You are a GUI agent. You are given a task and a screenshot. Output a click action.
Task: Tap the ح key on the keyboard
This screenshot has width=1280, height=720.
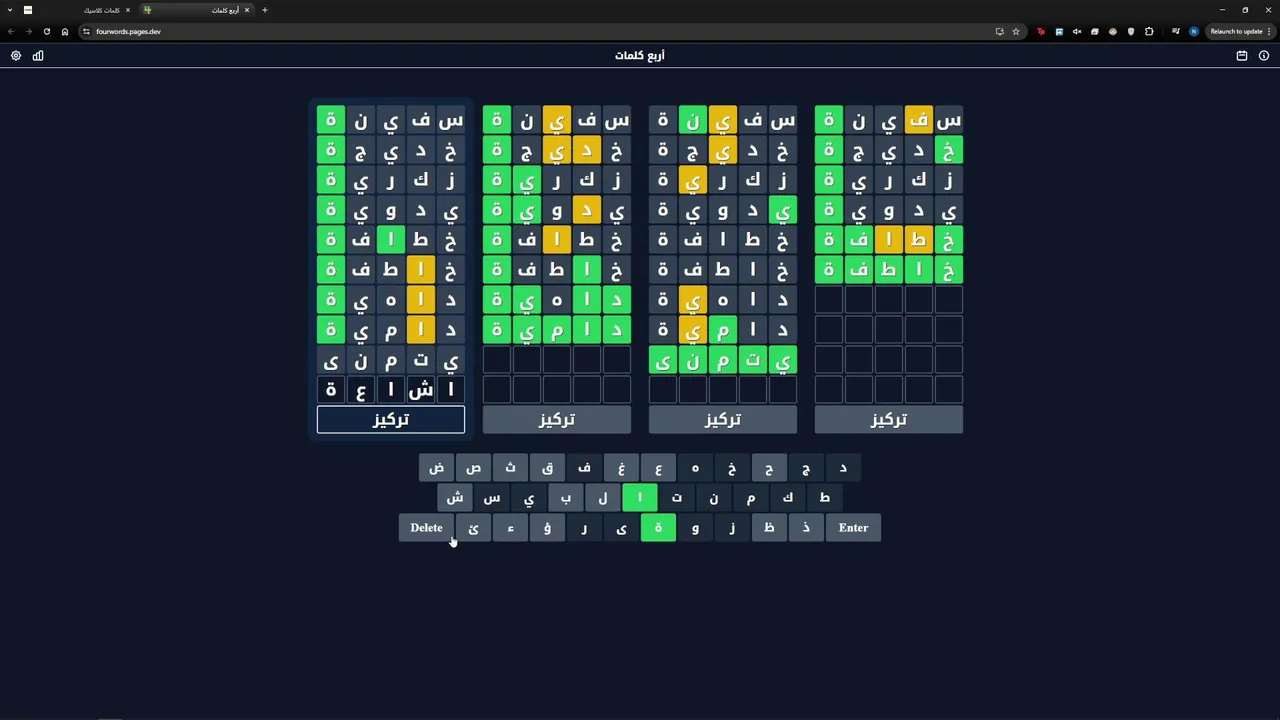tap(769, 468)
